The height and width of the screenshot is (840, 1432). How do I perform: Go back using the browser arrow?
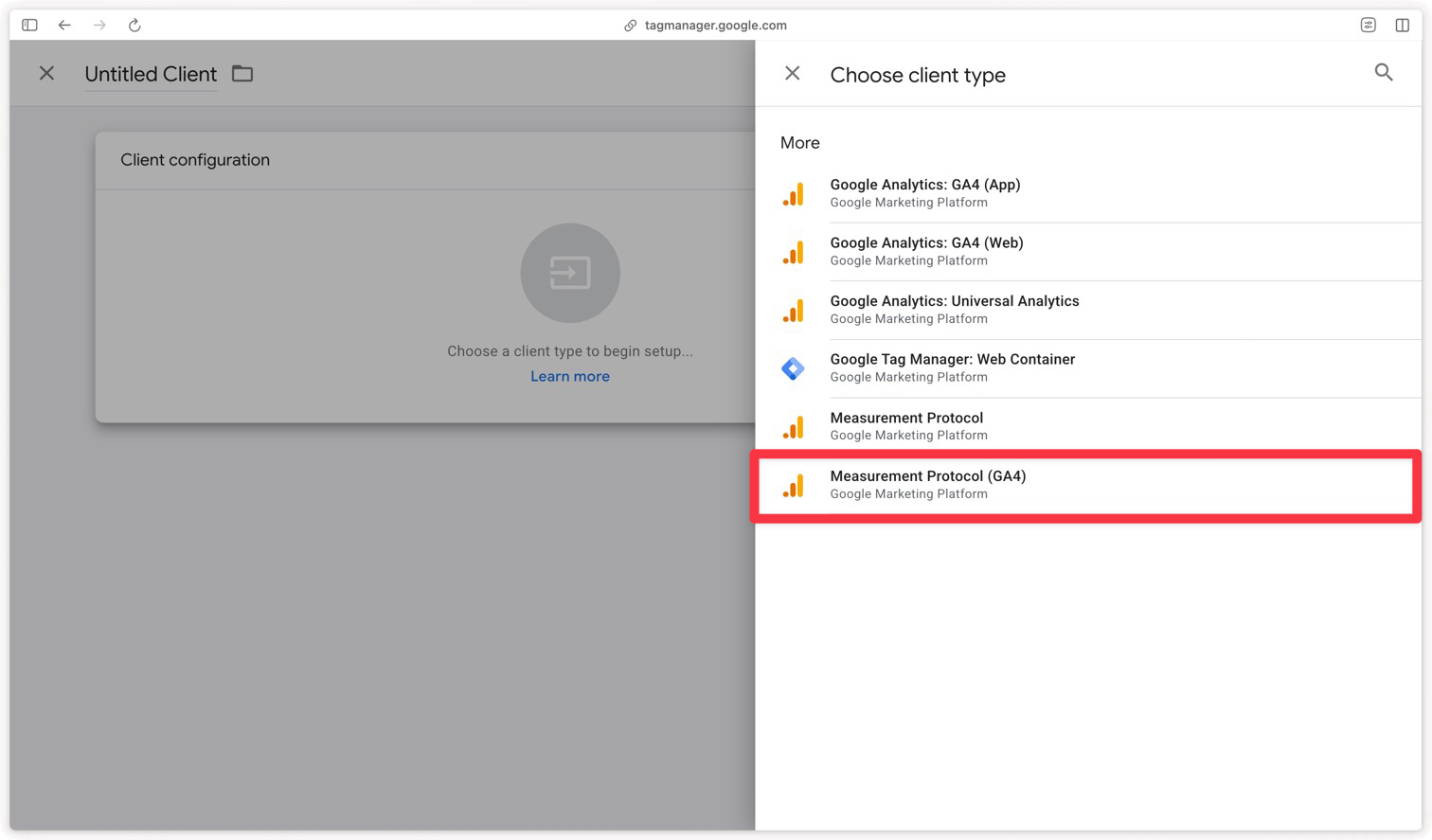click(64, 26)
